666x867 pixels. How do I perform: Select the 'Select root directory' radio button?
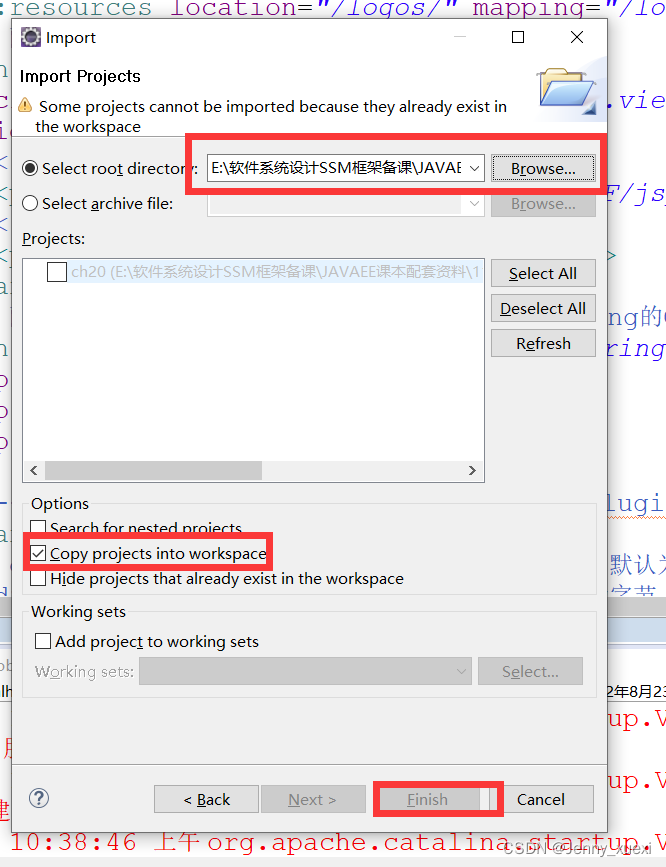[30, 168]
